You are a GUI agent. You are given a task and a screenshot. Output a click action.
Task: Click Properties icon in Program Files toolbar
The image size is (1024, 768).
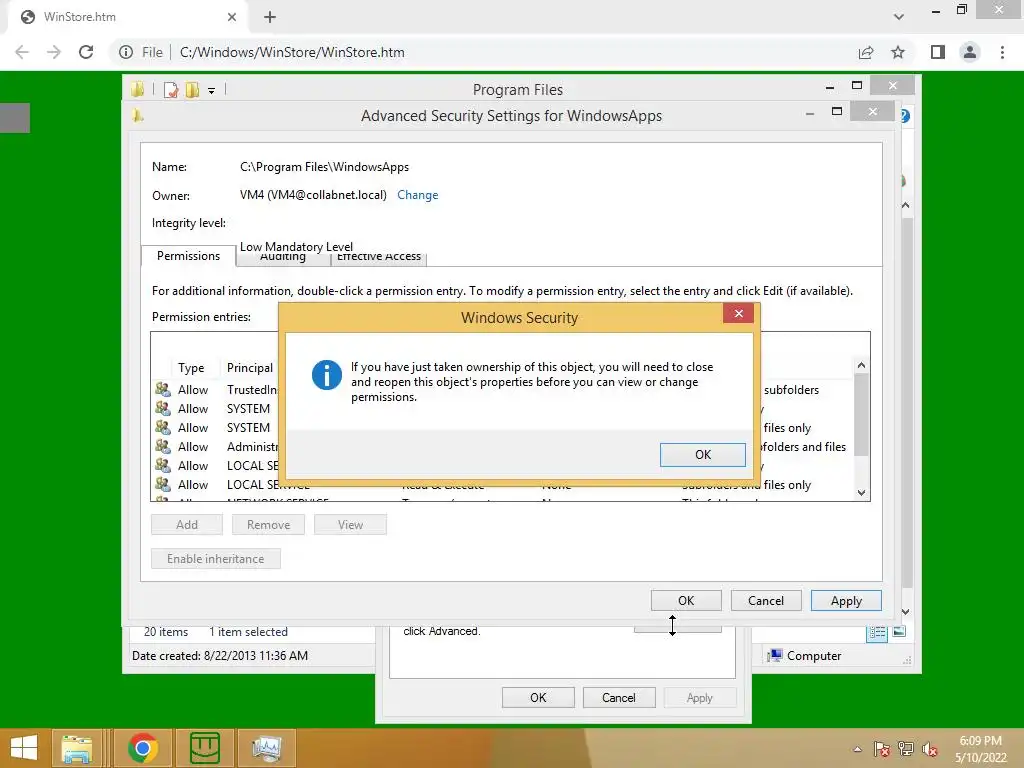(x=171, y=90)
